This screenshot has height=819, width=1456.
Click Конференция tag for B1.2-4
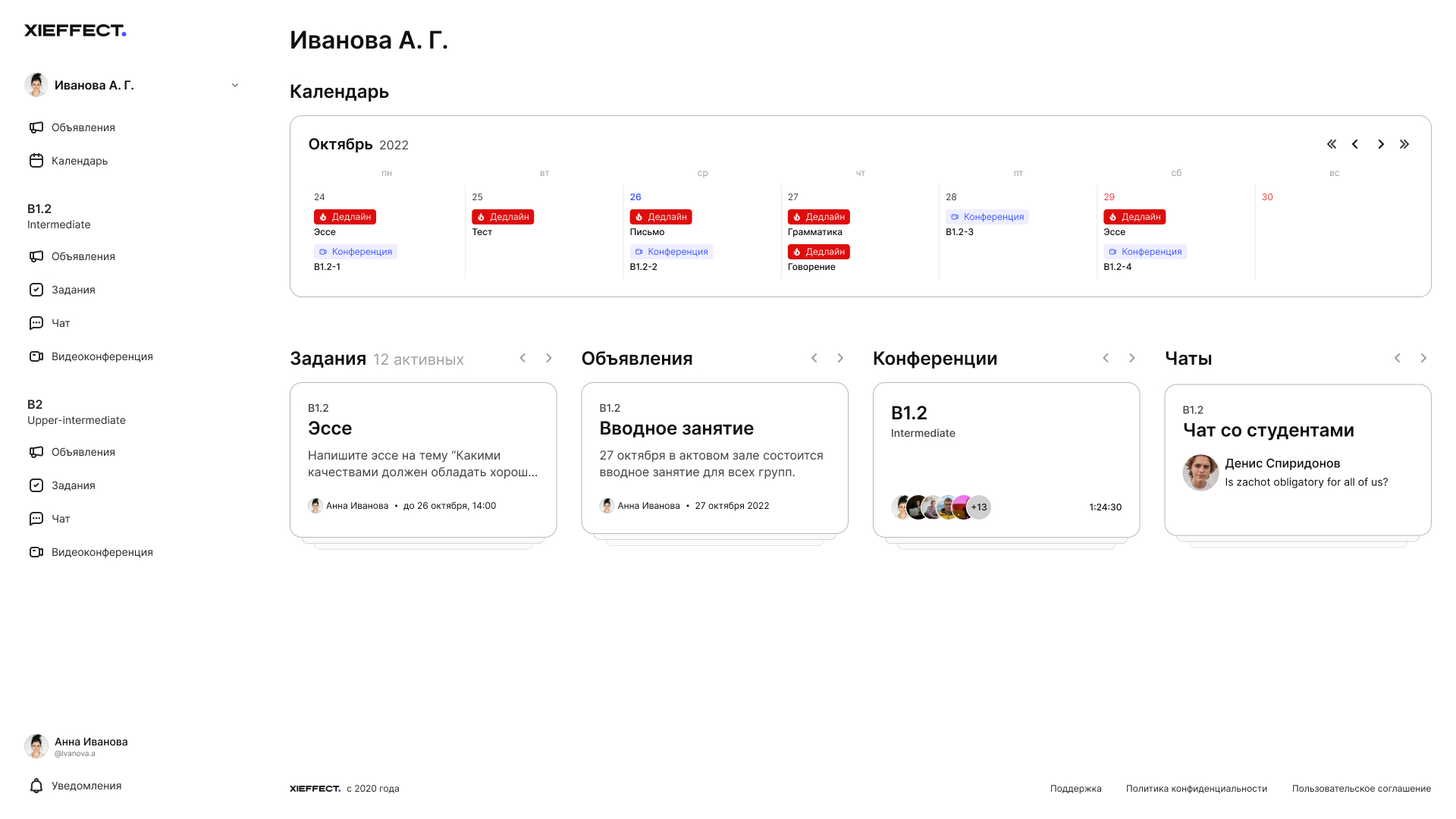(1145, 252)
